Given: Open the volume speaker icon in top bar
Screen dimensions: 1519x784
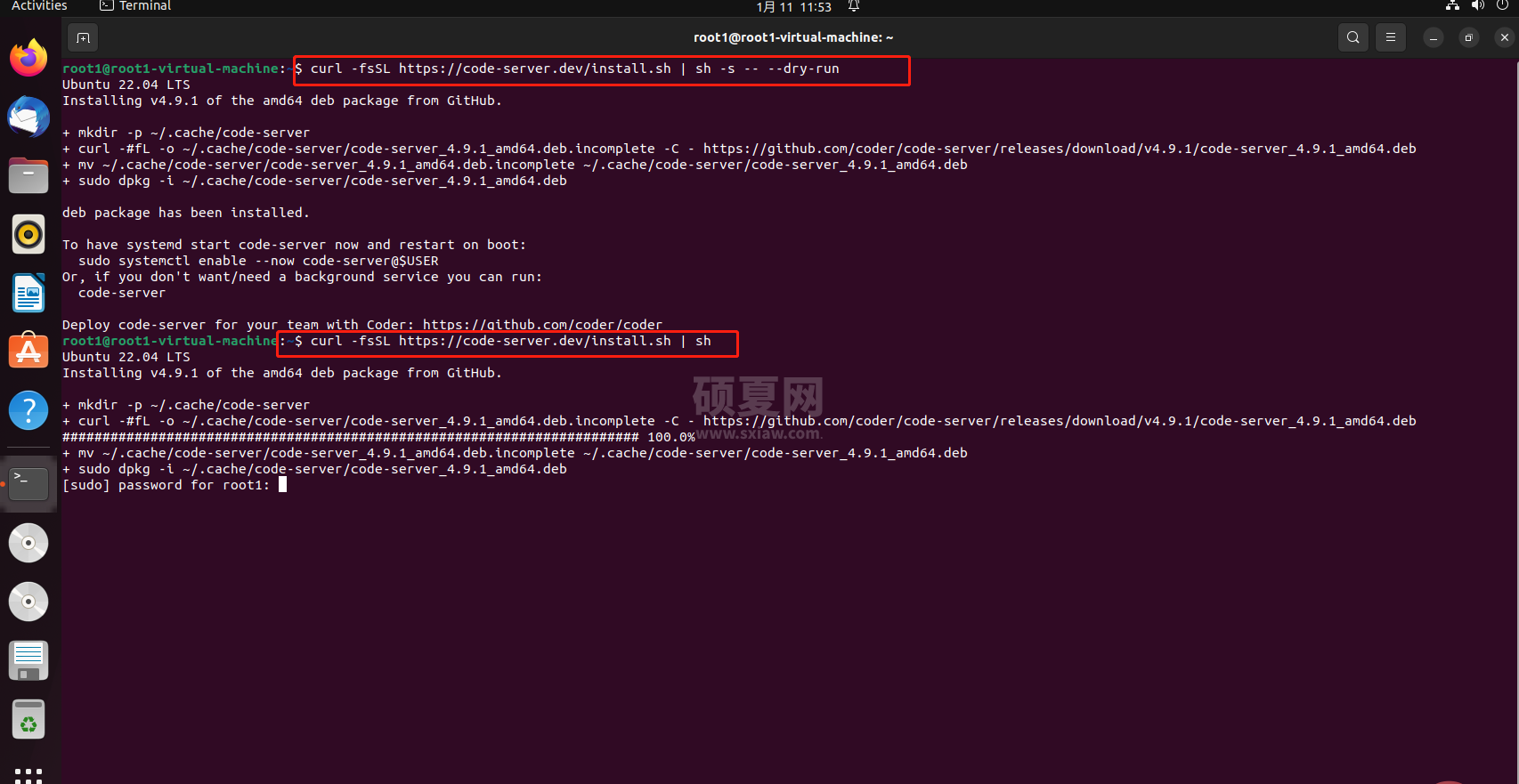Looking at the screenshot, I should [x=1478, y=6].
